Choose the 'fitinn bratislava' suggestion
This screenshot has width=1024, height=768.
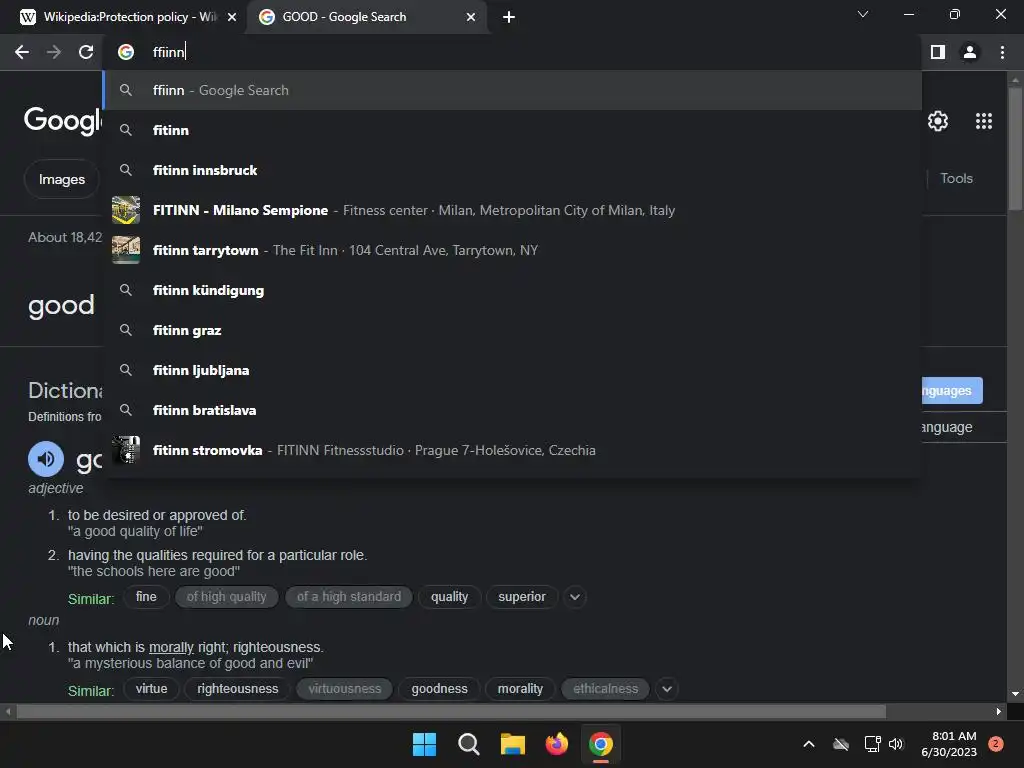tap(513, 410)
